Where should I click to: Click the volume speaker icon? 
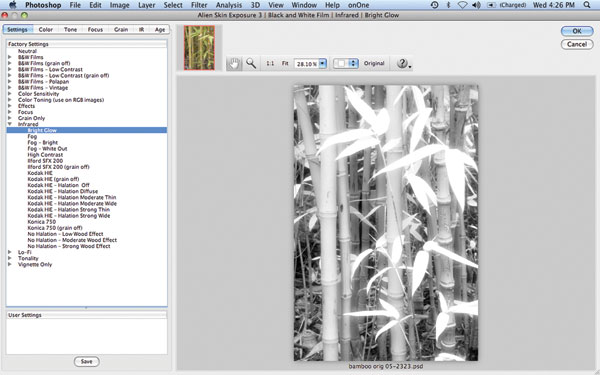476,5
